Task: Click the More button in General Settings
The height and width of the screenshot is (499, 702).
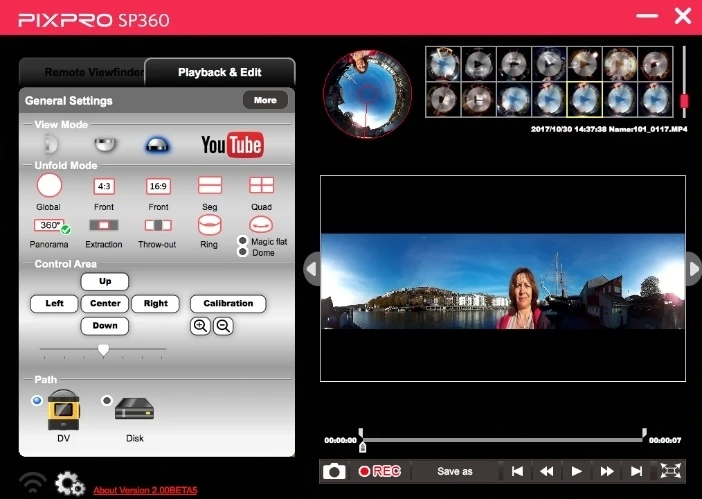Action: click(x=265, y=100)
